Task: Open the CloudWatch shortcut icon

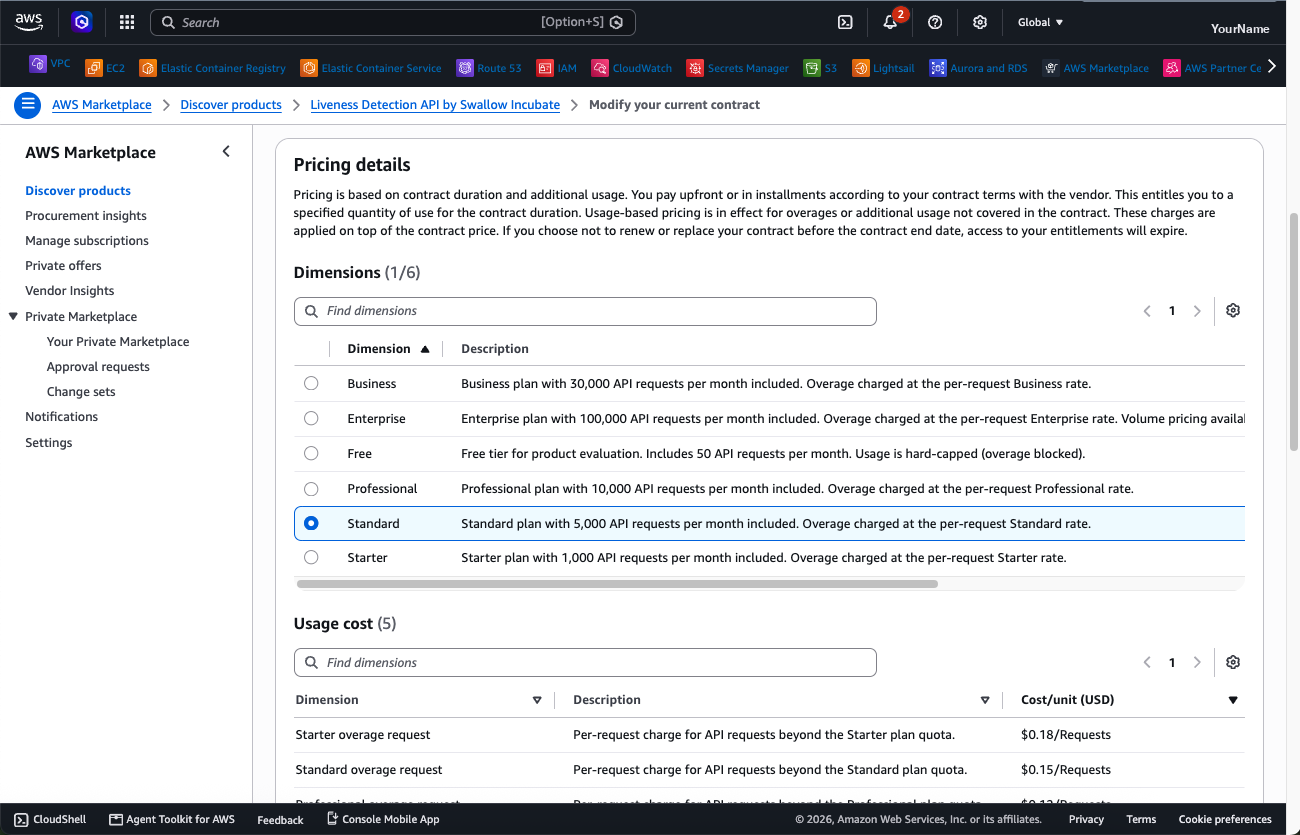Action: [x=600, y=68]
